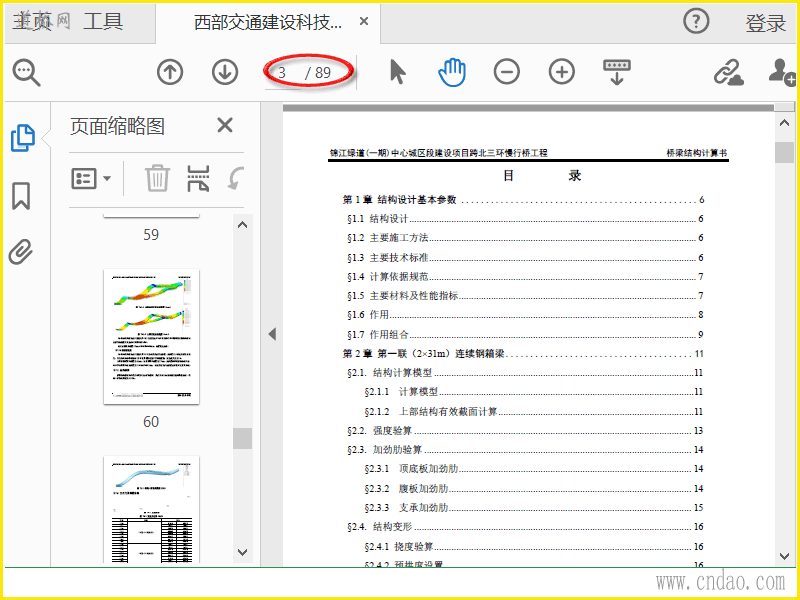Viewport: 800px width, 600px height.
Task: Select the arrow selection tool
Action: [397, 71]
